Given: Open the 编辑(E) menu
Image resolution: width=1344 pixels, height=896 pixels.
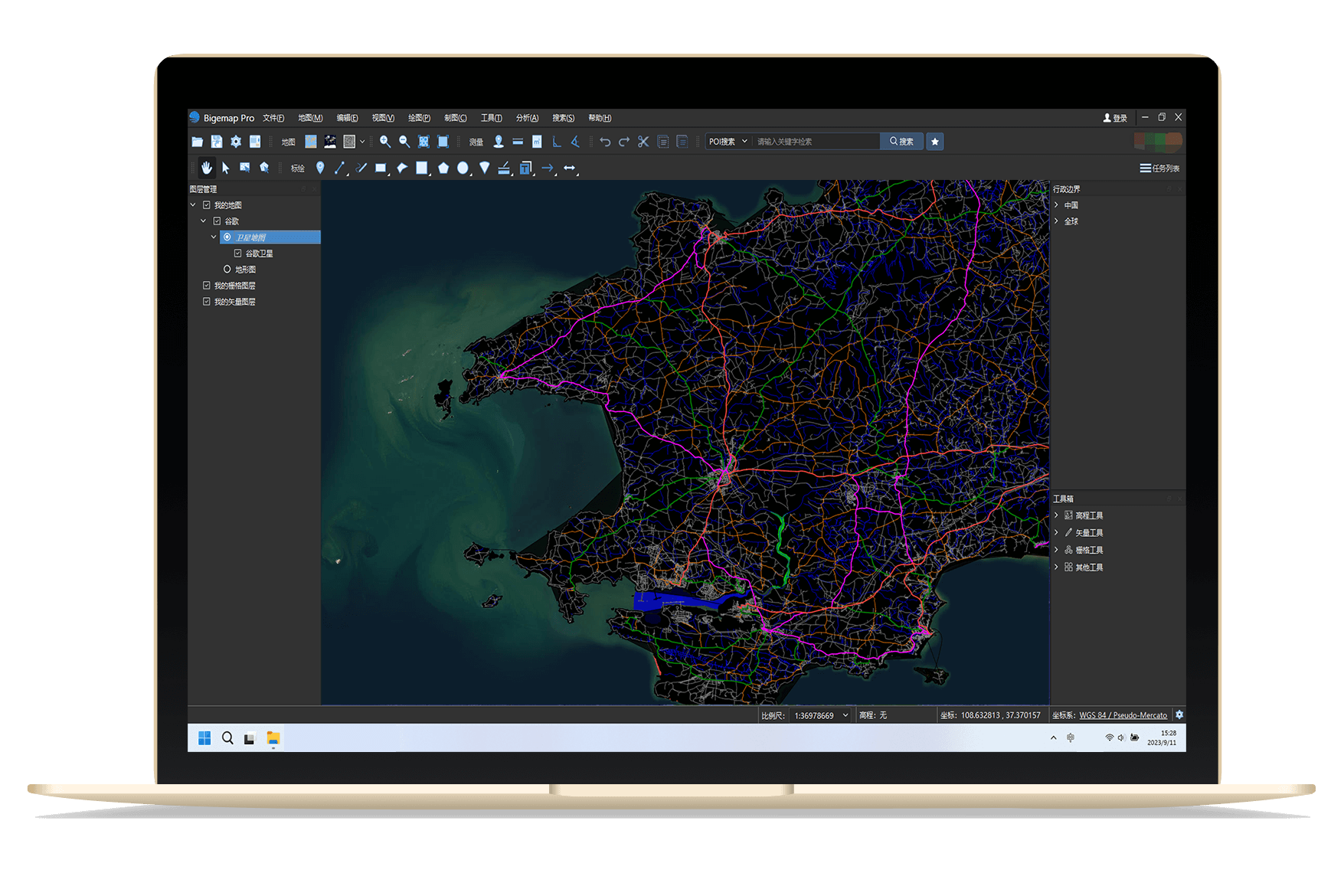Looking at the screenshot, I should coord(348,118).
